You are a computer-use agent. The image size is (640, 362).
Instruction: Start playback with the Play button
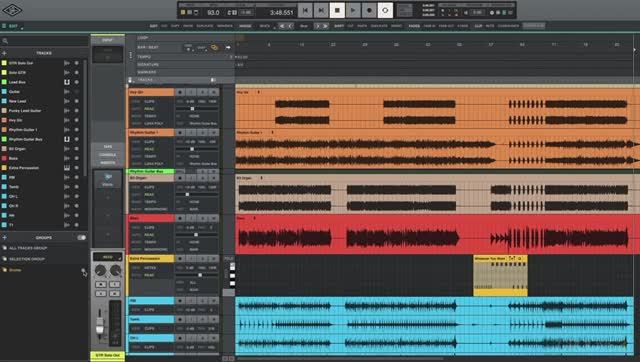pyautogui.click(x=353, y=10)
